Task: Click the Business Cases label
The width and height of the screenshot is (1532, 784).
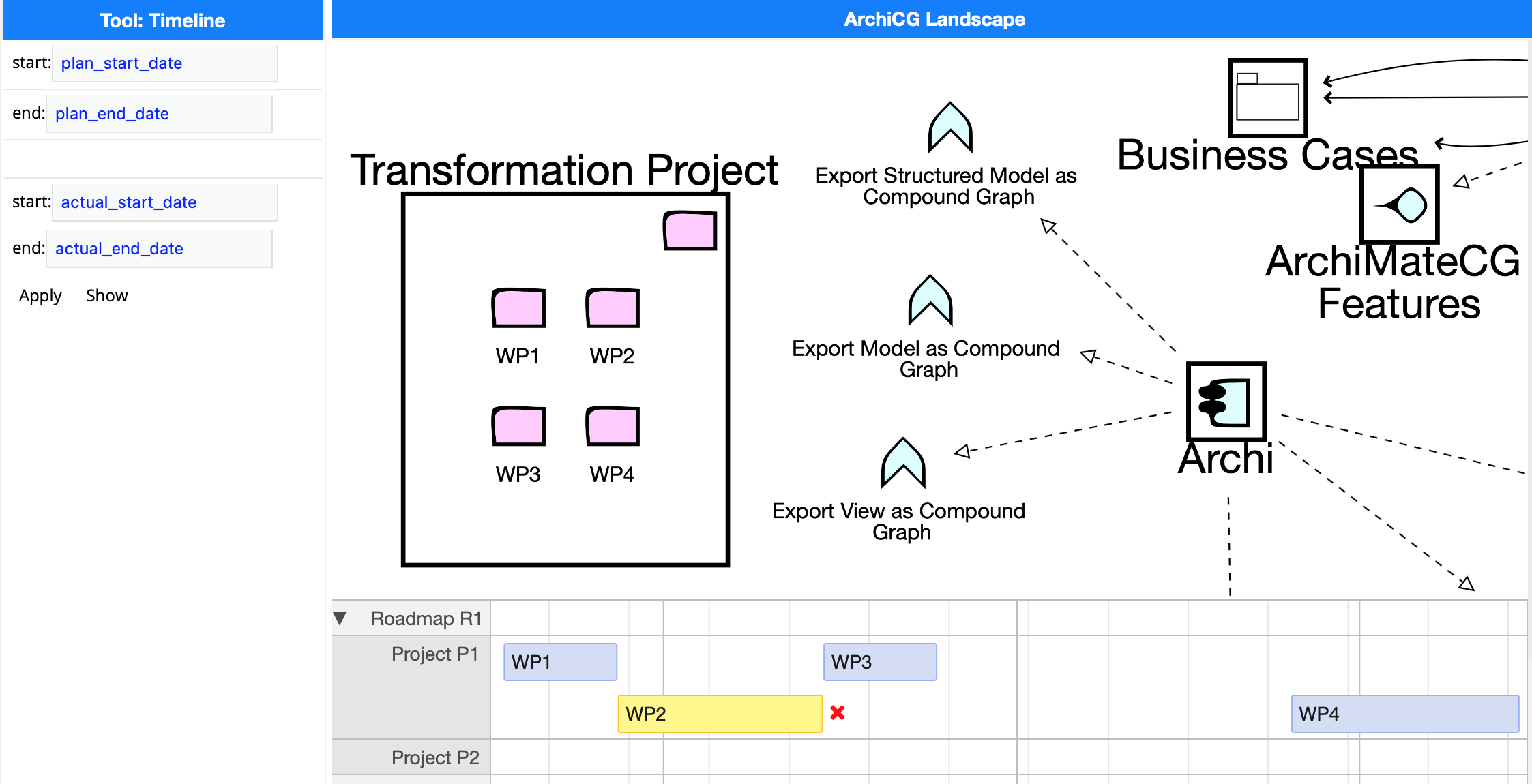Action: pyautogui.click(x=1267, y=155)
